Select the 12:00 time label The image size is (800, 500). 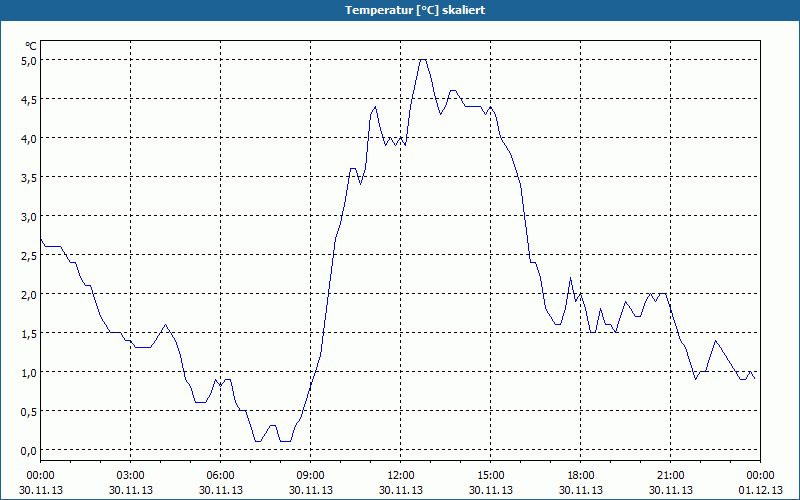[401, 476]
